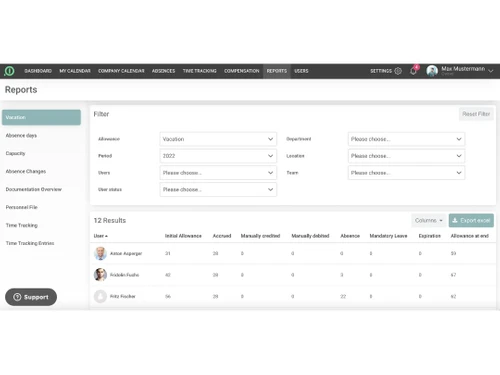500x375 pixels.
Task: Open Compensation in top navigation
Action: (242, 71)
